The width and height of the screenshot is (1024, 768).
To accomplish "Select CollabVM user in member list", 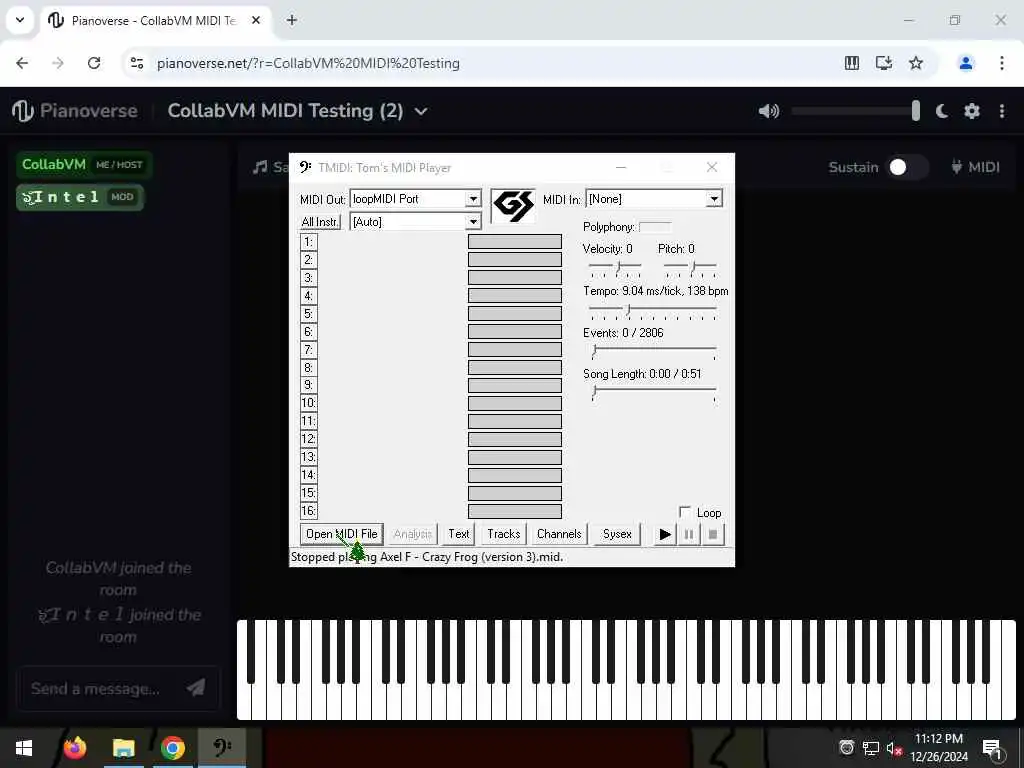I will pos(84,165).
